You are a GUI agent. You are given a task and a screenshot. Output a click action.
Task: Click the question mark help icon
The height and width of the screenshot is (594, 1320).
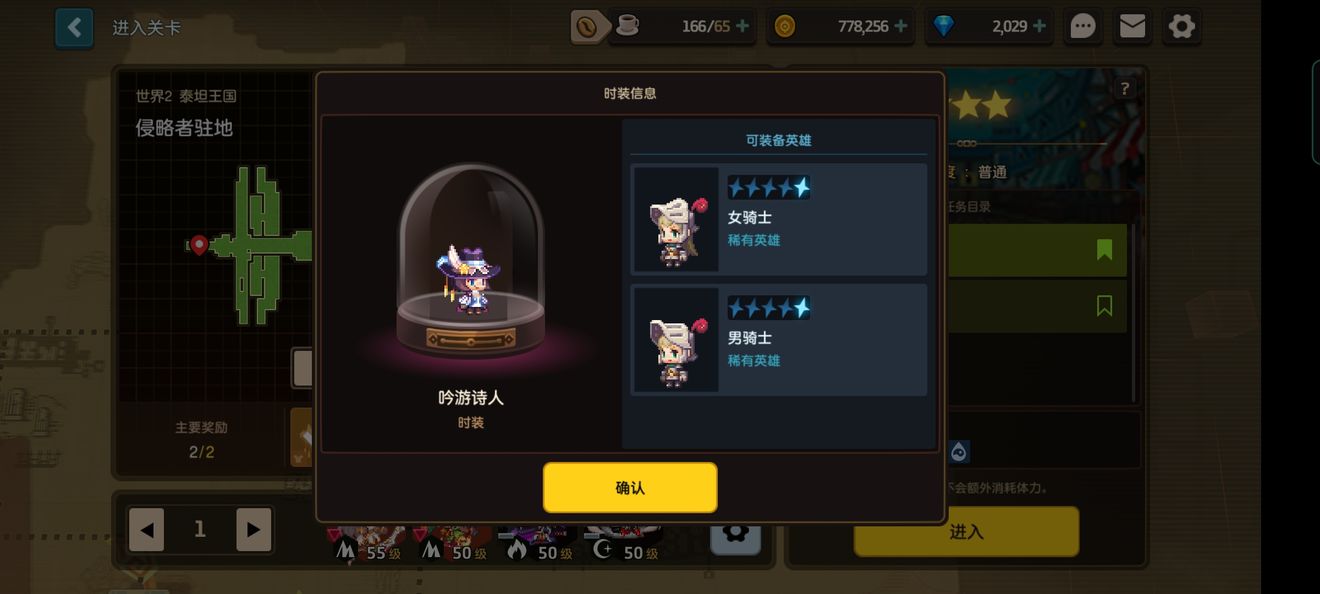coord(1125,88)
